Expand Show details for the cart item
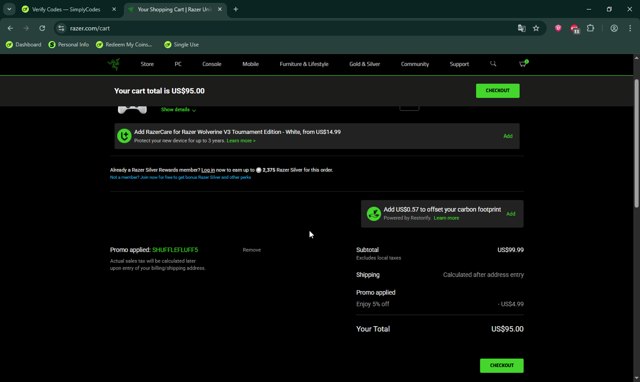640x382 pixels. tap(178, 109)
